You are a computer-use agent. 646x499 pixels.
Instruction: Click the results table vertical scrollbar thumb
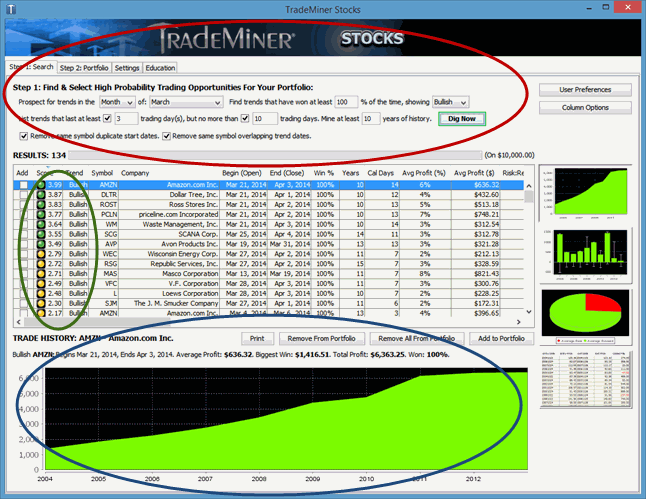[x=529, y=197]
